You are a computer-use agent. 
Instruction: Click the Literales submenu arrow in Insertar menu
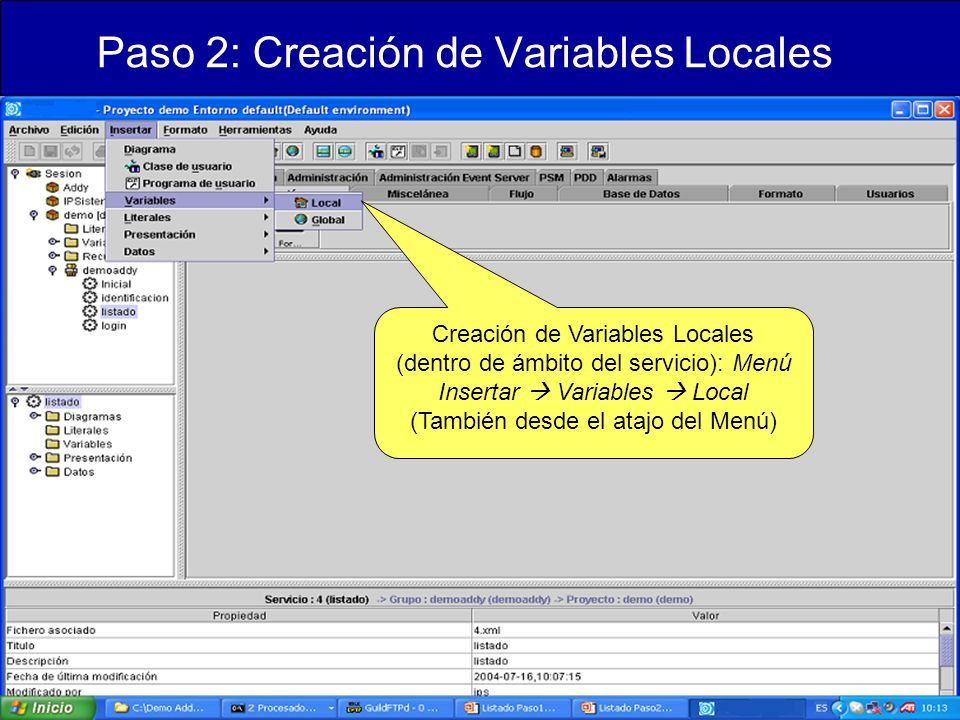coord(266,217)
